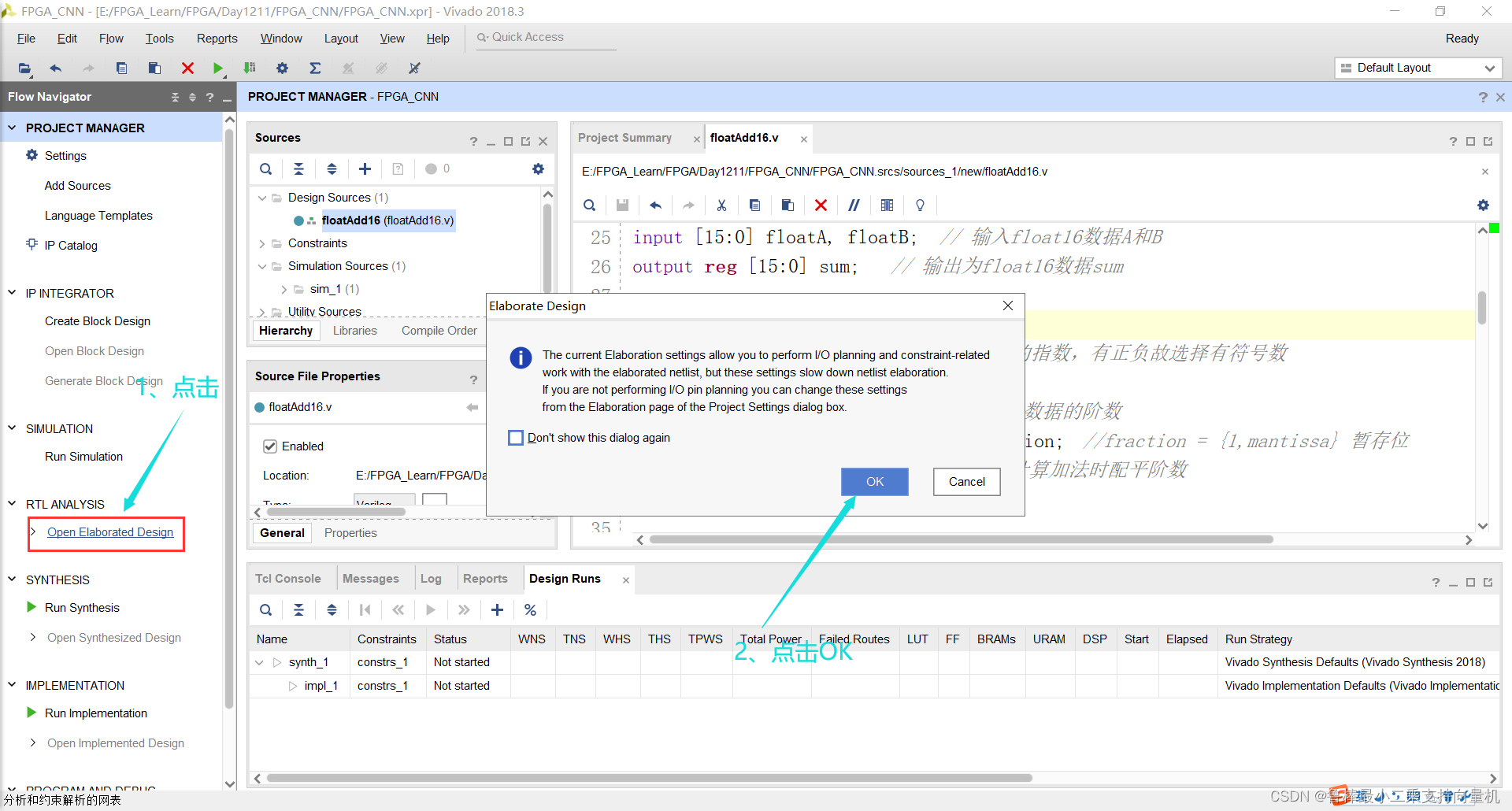Collapse the Design Sources tree node
The width and height of the screenshot is (1512, 811).
[262, 198]
